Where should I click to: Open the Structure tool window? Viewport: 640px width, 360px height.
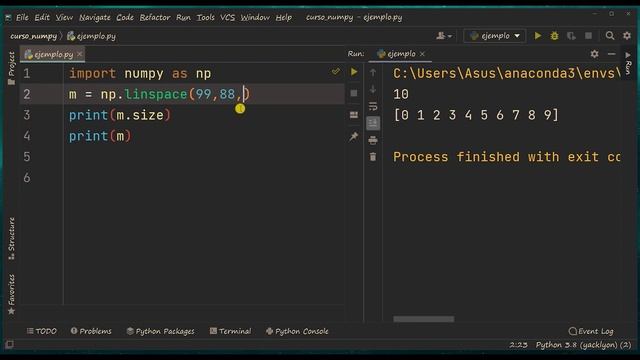coord(11,239)
